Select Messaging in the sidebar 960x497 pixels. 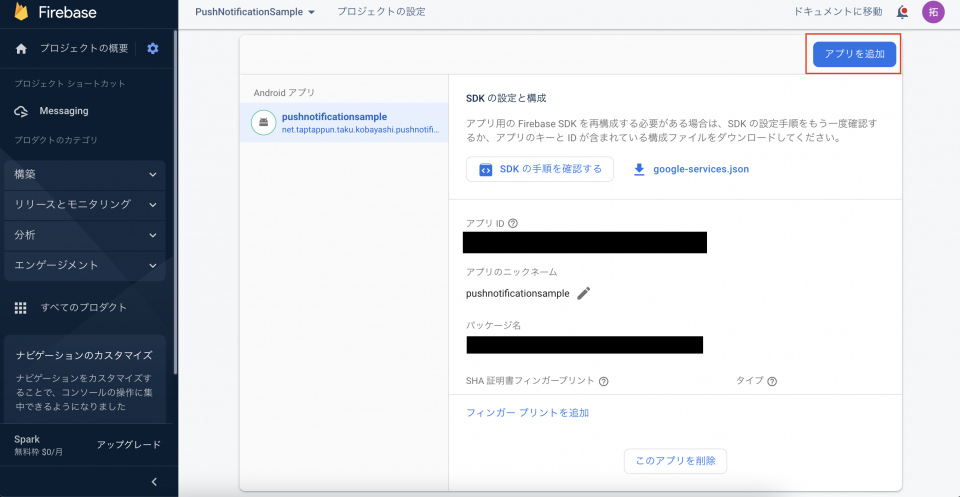pos(64,111)
